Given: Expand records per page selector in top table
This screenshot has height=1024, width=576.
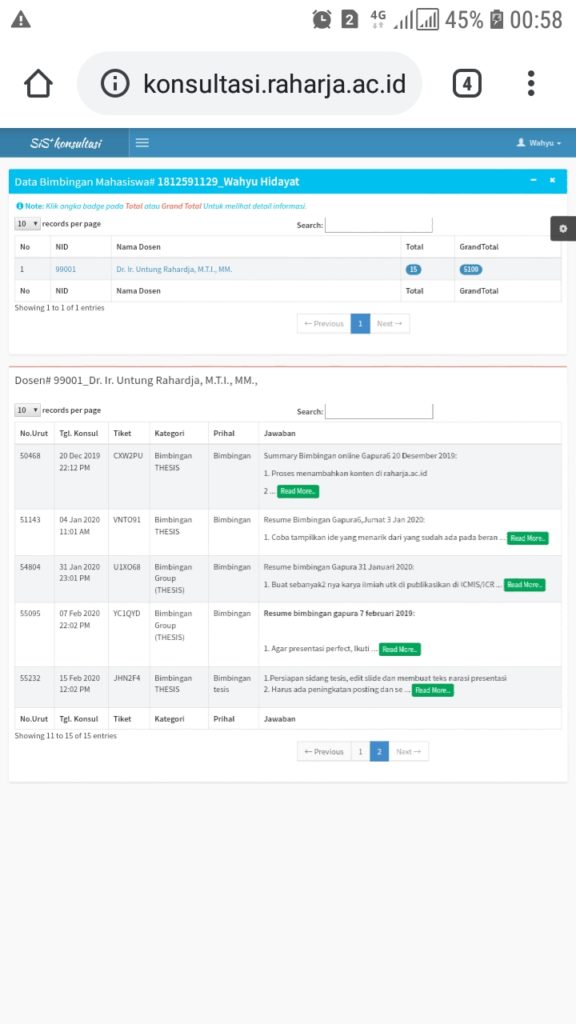Looking at the screenshot, I should tap(27, 223).
